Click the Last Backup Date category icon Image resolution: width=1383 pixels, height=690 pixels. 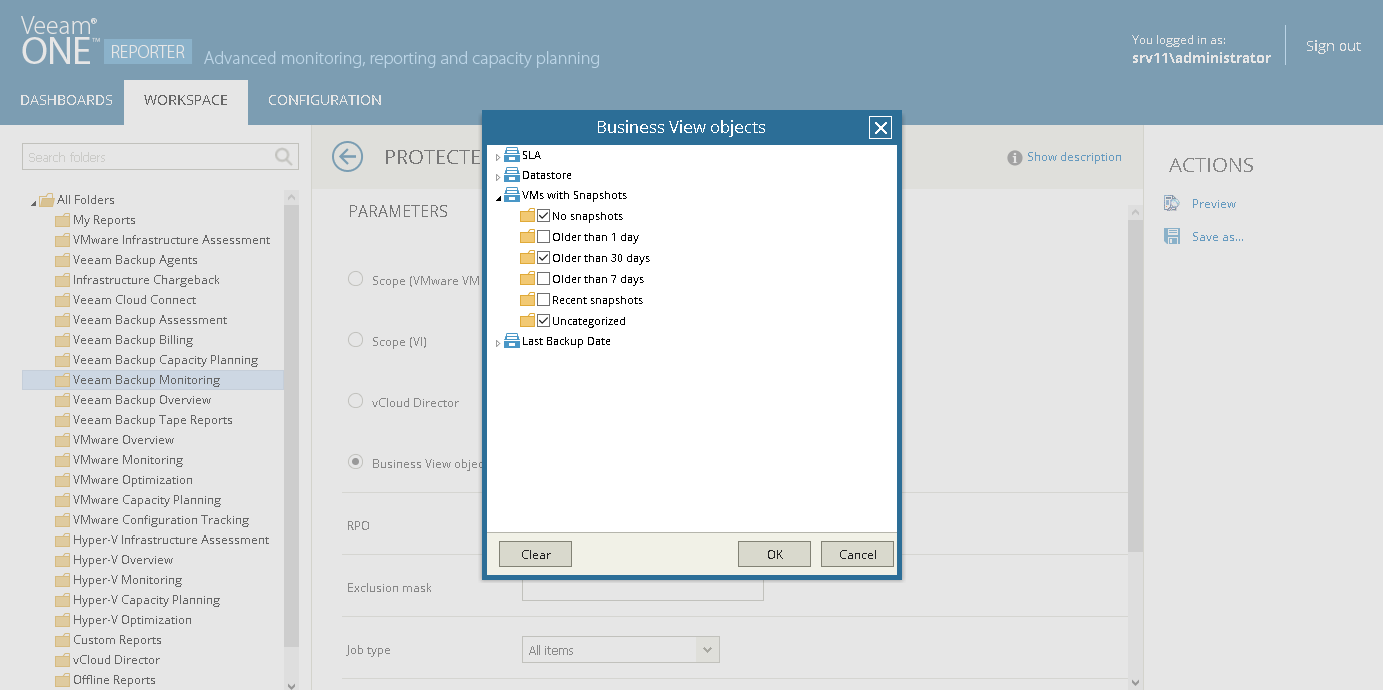(x=511, y=341)
